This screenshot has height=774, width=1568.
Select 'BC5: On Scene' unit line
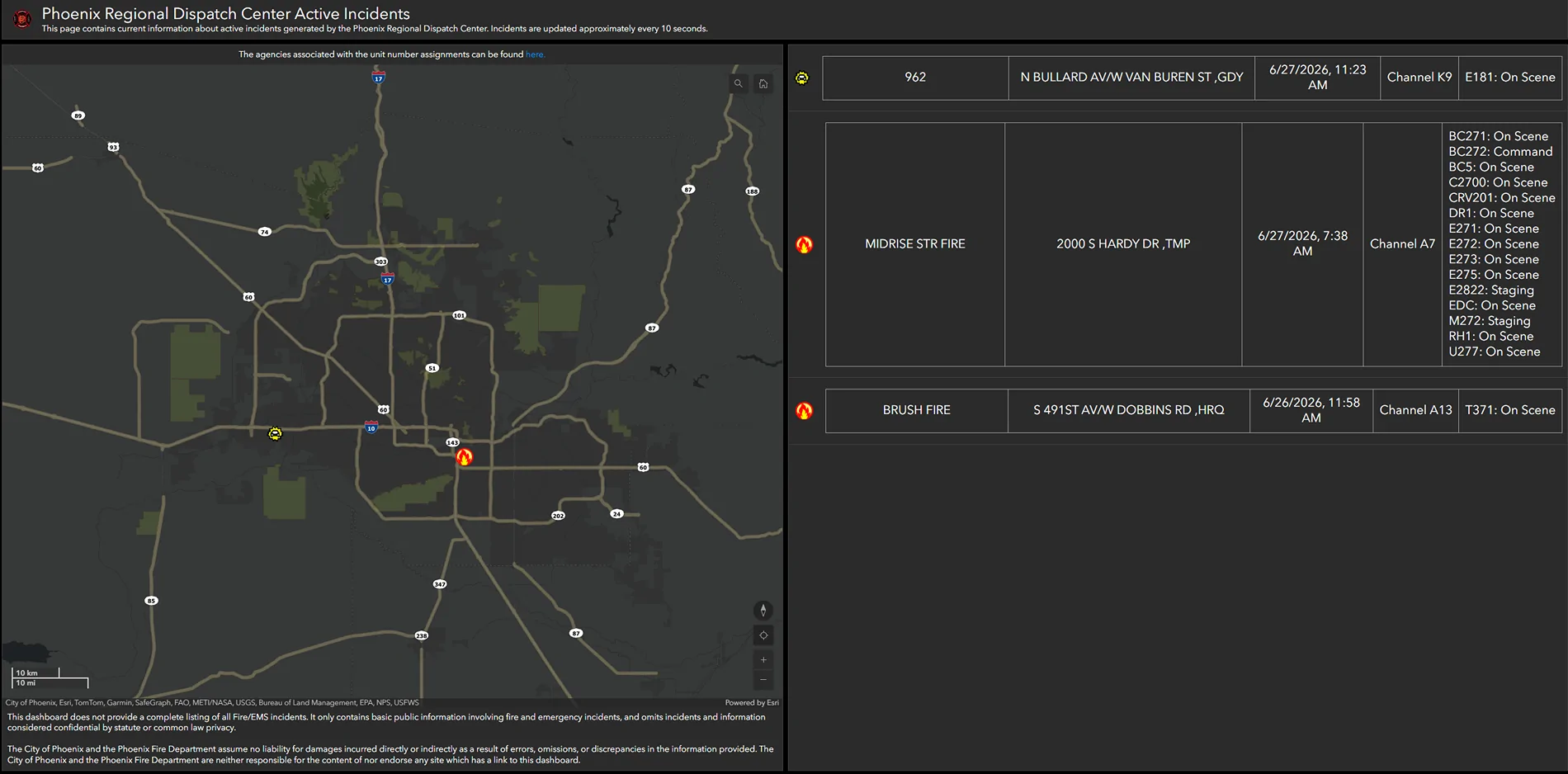[1491, 168]
